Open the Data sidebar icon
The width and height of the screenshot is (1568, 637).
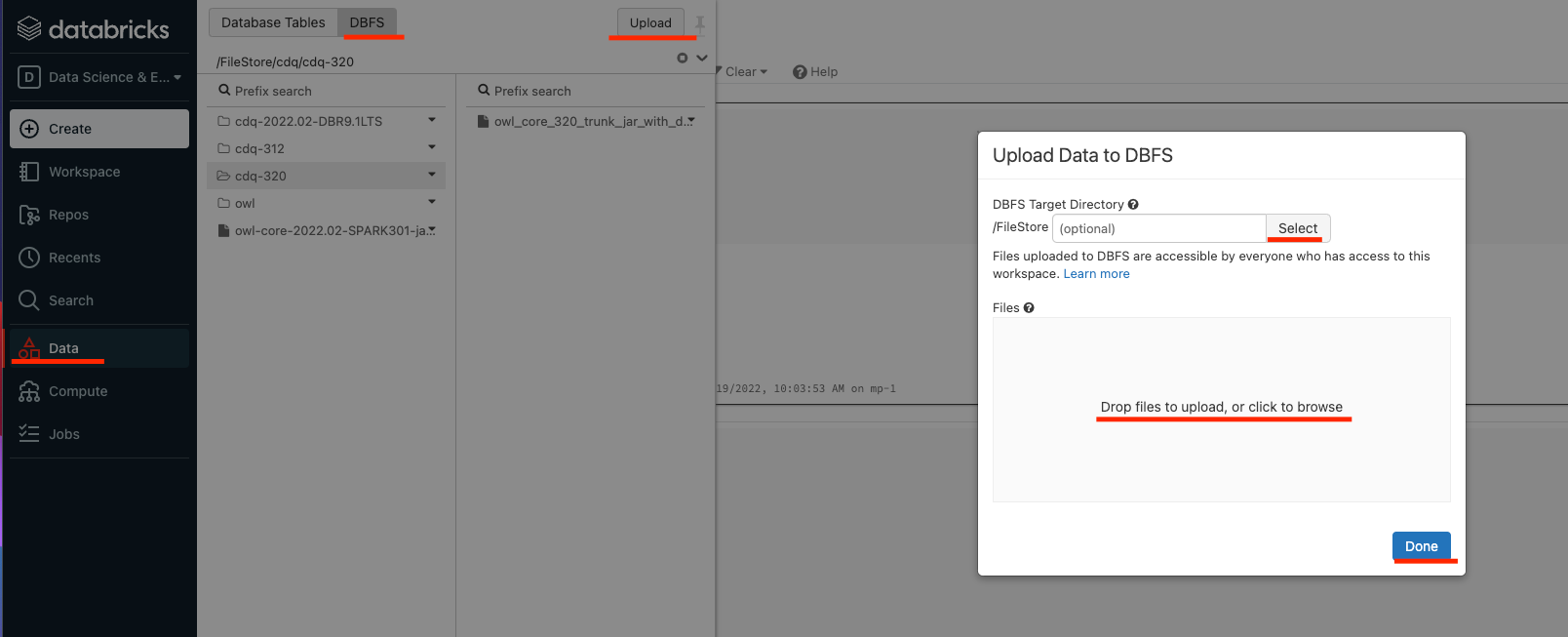pyautogui.click(x=29, y=348)
